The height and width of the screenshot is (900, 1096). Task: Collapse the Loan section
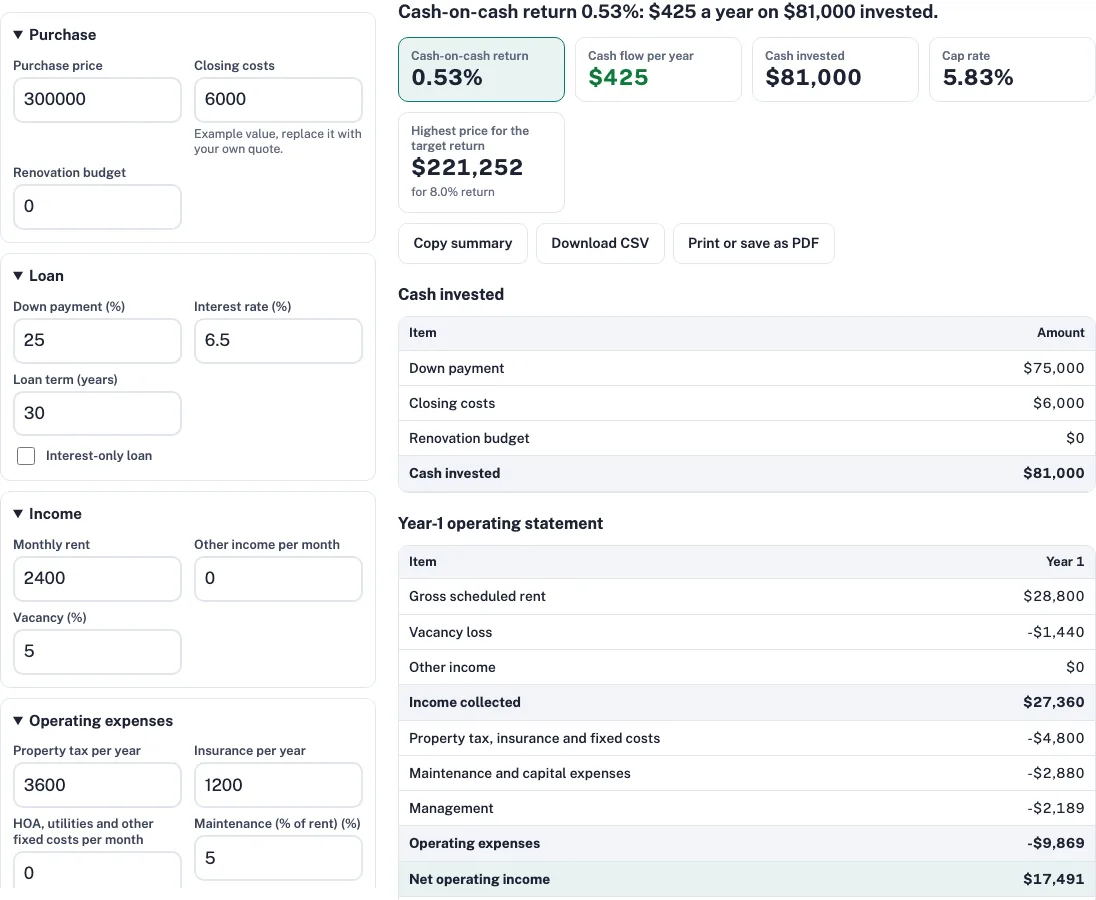pos(38,276)
